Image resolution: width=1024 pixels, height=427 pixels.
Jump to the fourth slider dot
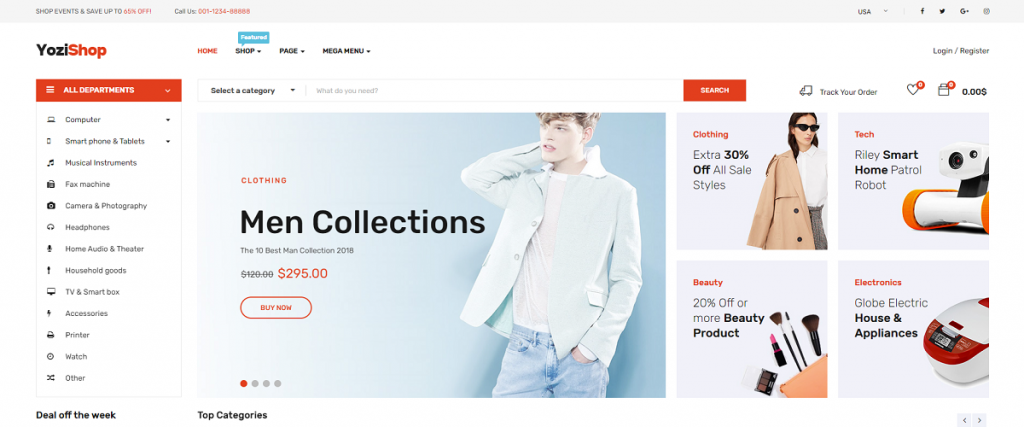(278, 384)
